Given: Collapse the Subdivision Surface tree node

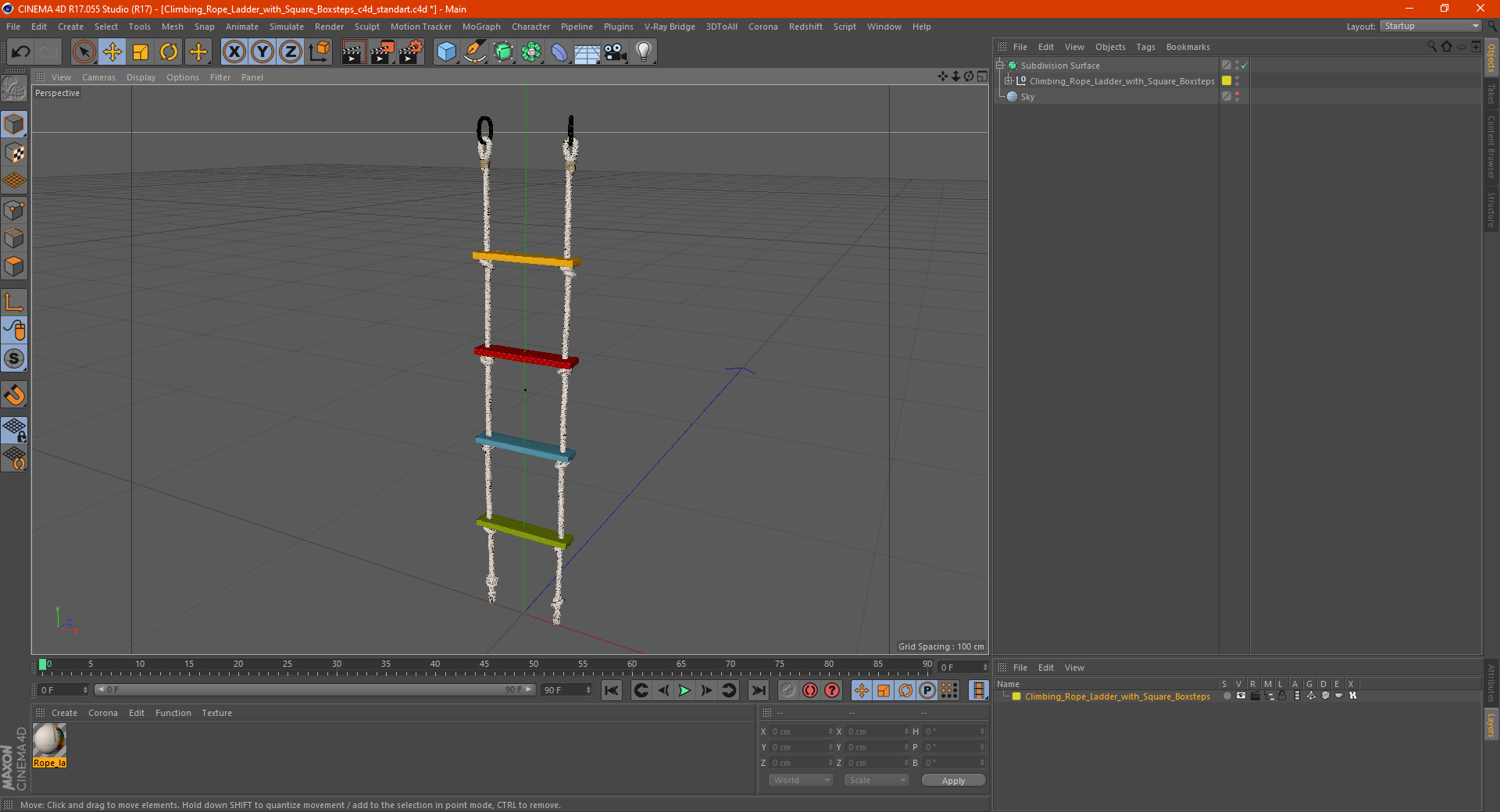Looking at the screenshot, I should click(1000, 66).
